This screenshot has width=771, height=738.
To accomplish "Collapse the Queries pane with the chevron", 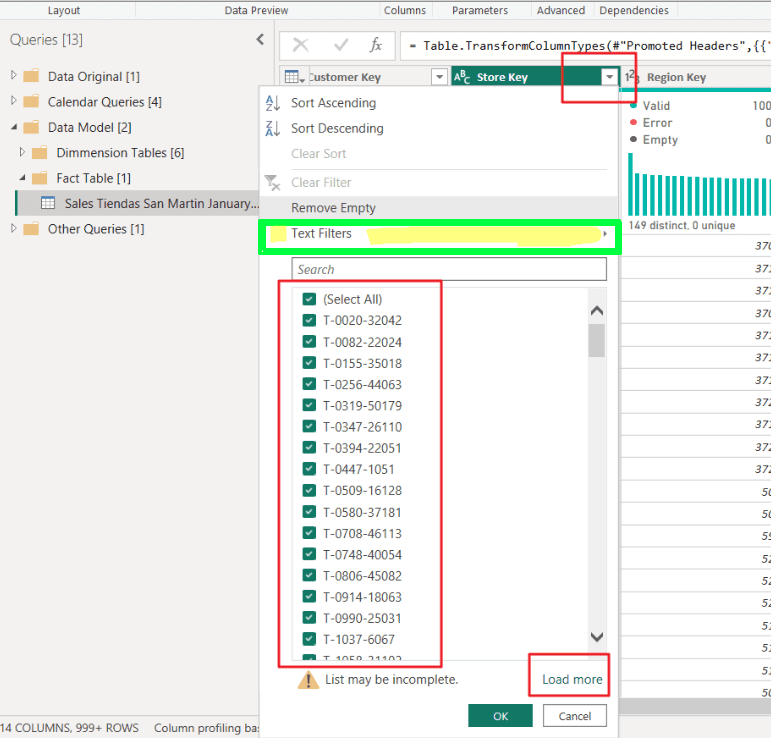I will coord(260,40).
